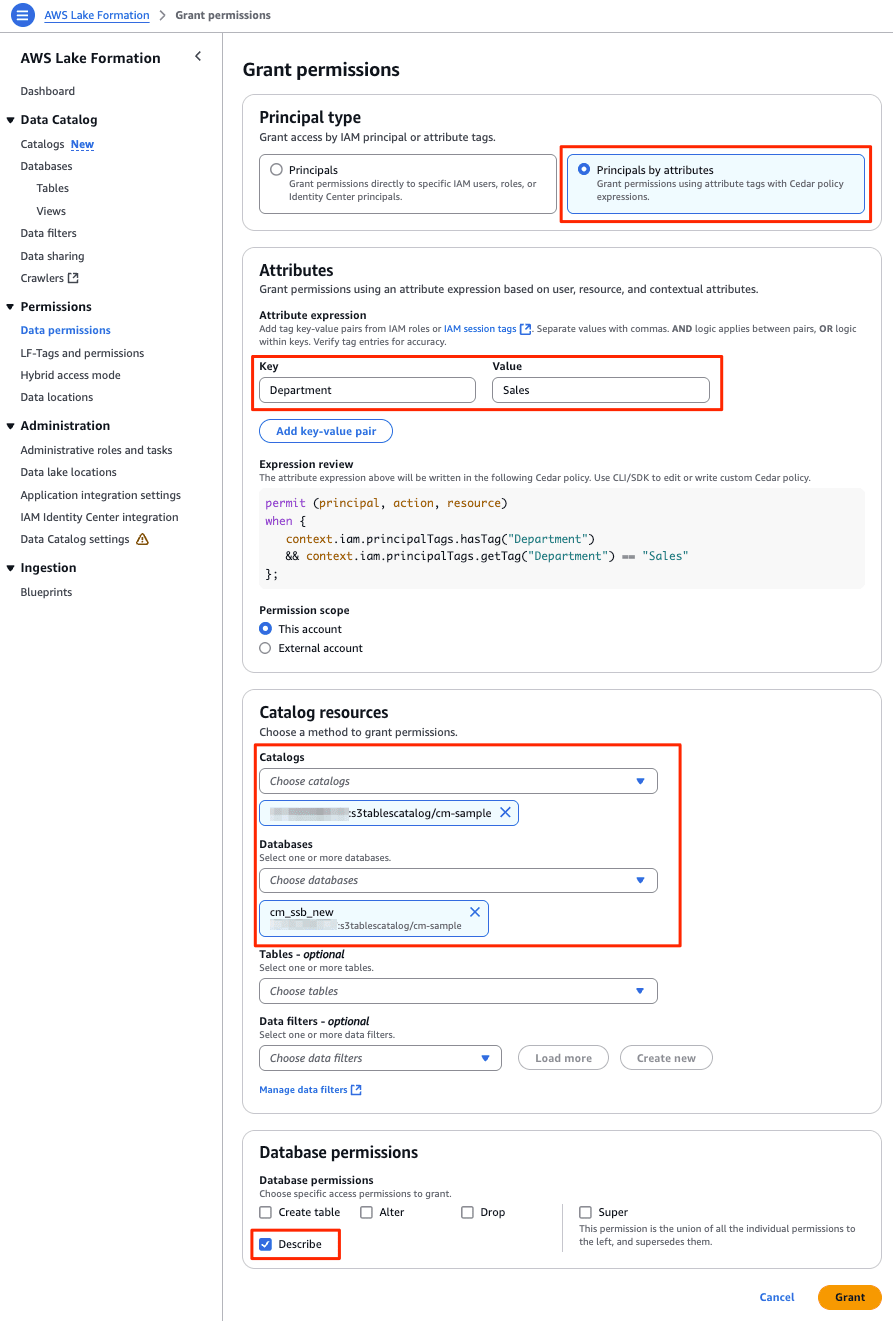Open the Choose tables dropdown
893x1321 pixels.
458,991
